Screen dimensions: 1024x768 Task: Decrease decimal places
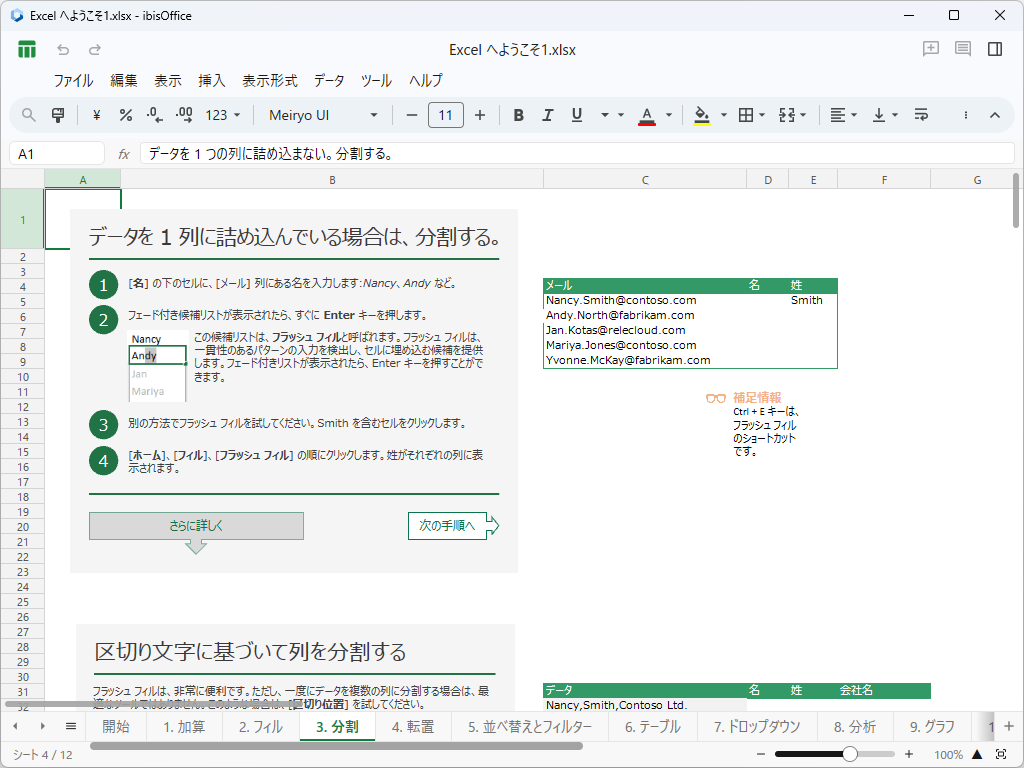pos(155,115)
